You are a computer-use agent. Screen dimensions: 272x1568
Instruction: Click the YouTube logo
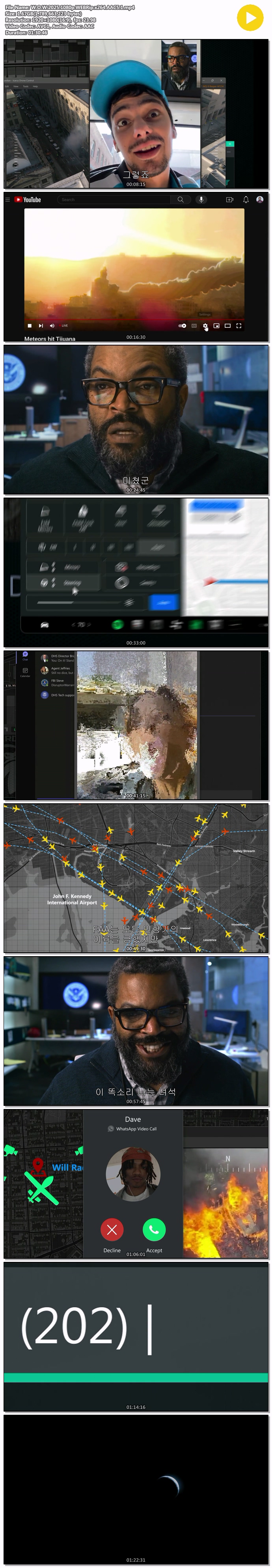27,200
